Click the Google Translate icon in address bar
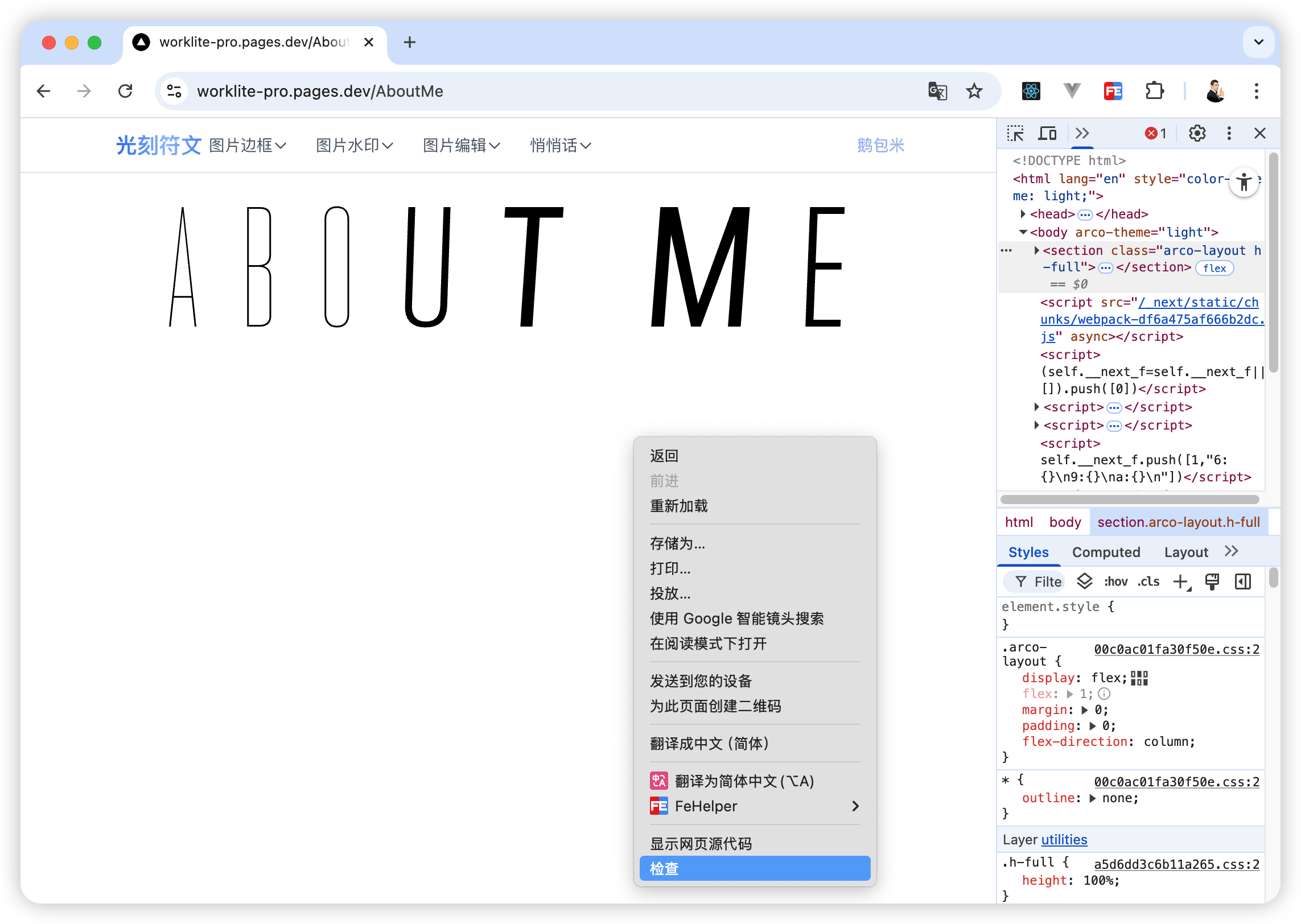 [x=937, y=91]
